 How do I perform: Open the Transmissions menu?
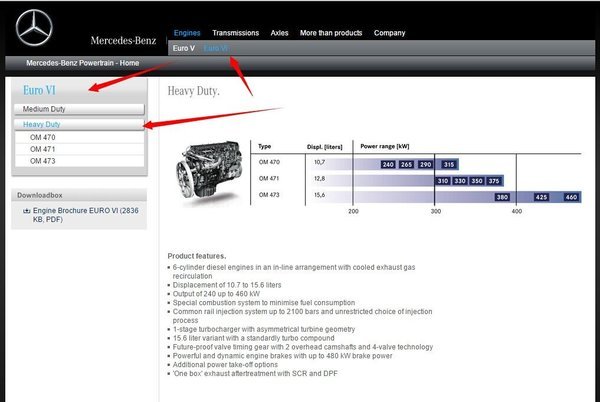(235, 33)
